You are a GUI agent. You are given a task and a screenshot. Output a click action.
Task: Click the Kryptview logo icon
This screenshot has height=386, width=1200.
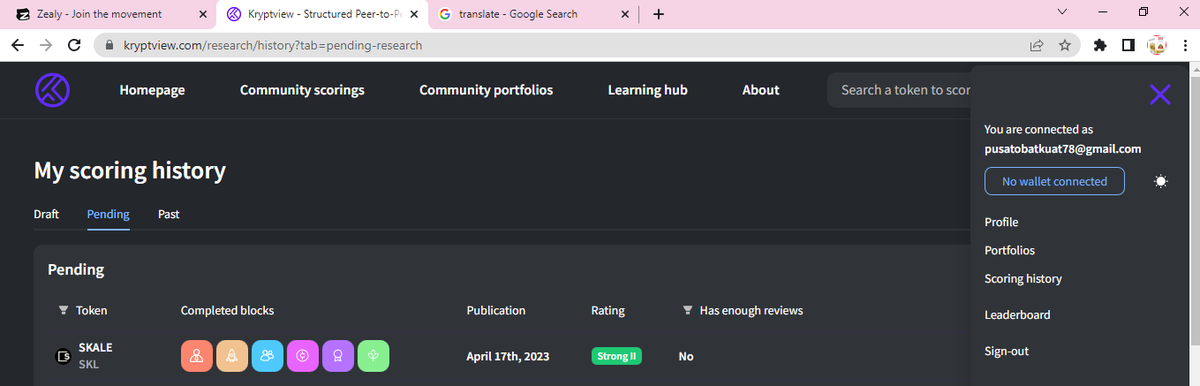pos(52,90)
